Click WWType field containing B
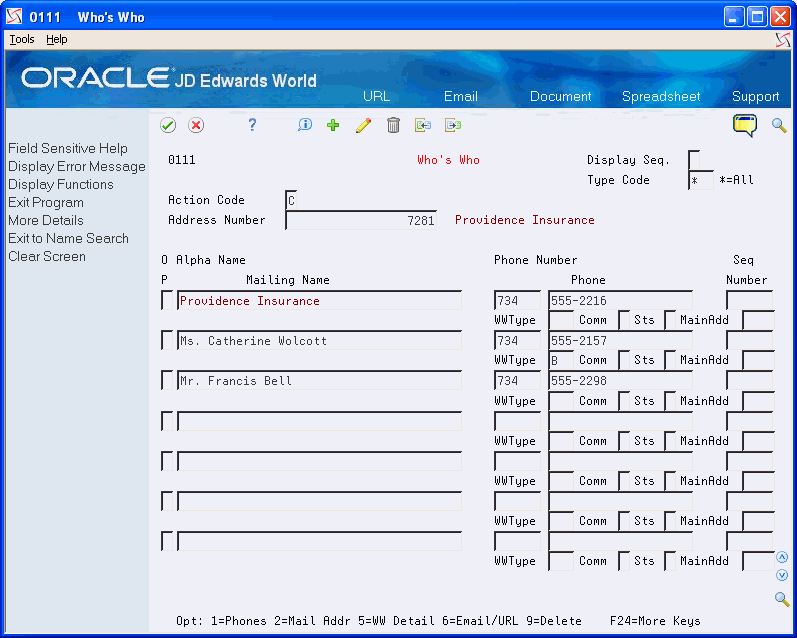 point(561,360)
